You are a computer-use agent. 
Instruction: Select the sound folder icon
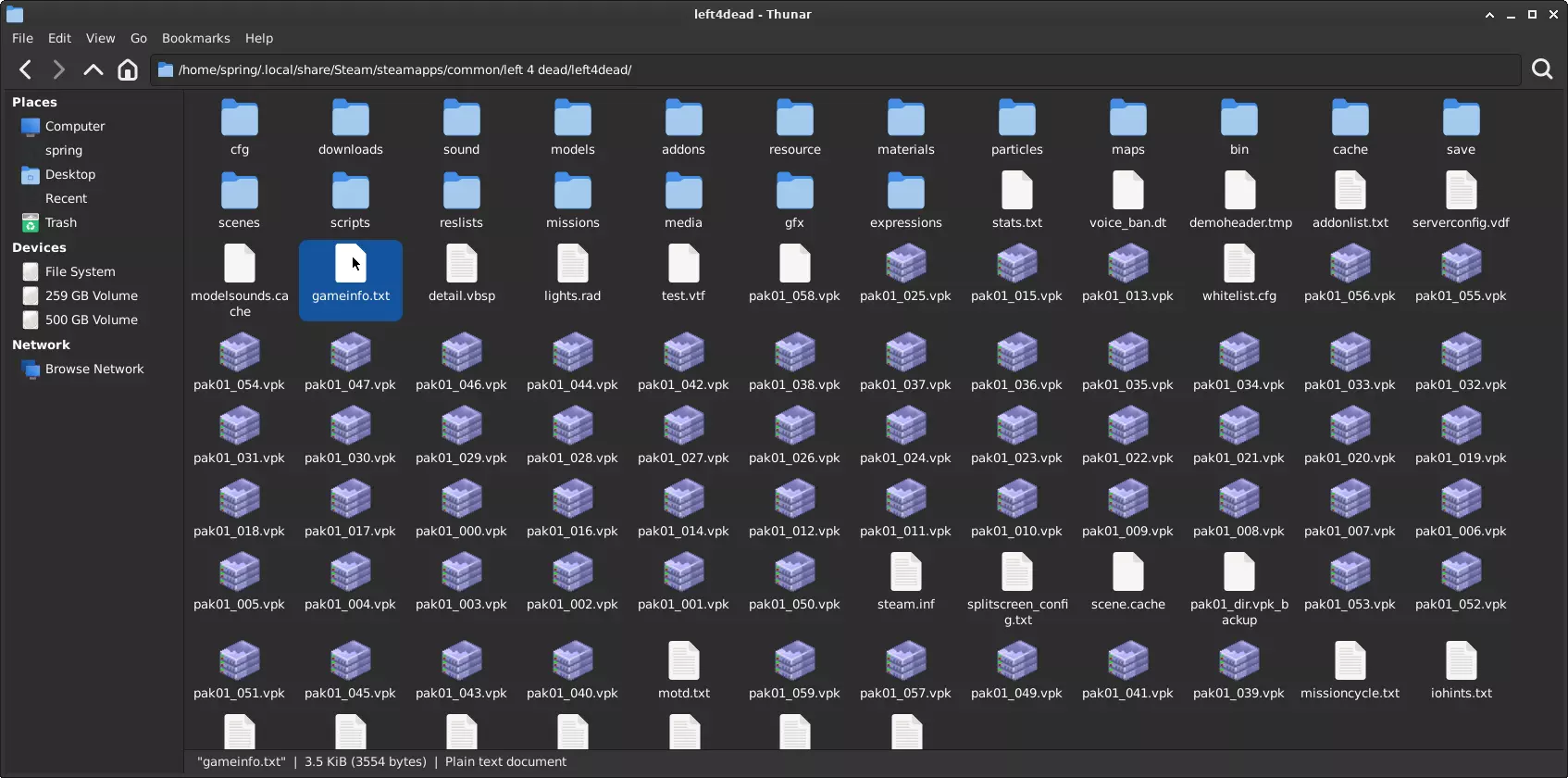(x=462, y=118)
